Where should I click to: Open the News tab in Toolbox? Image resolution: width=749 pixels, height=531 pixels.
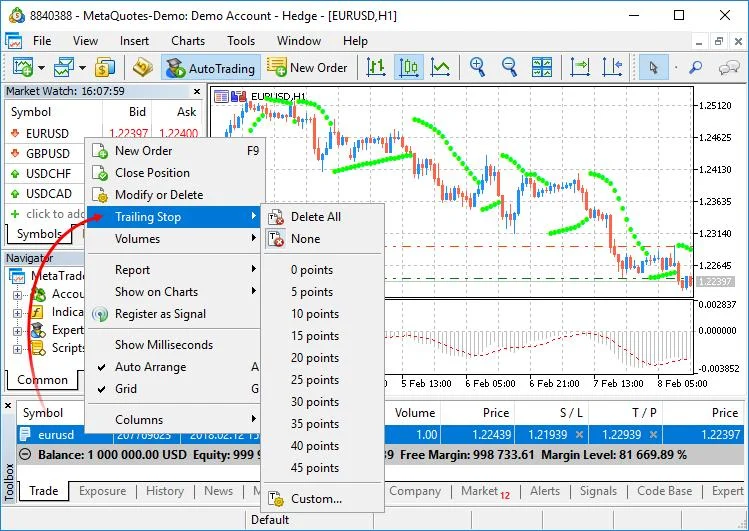point(218,491)
